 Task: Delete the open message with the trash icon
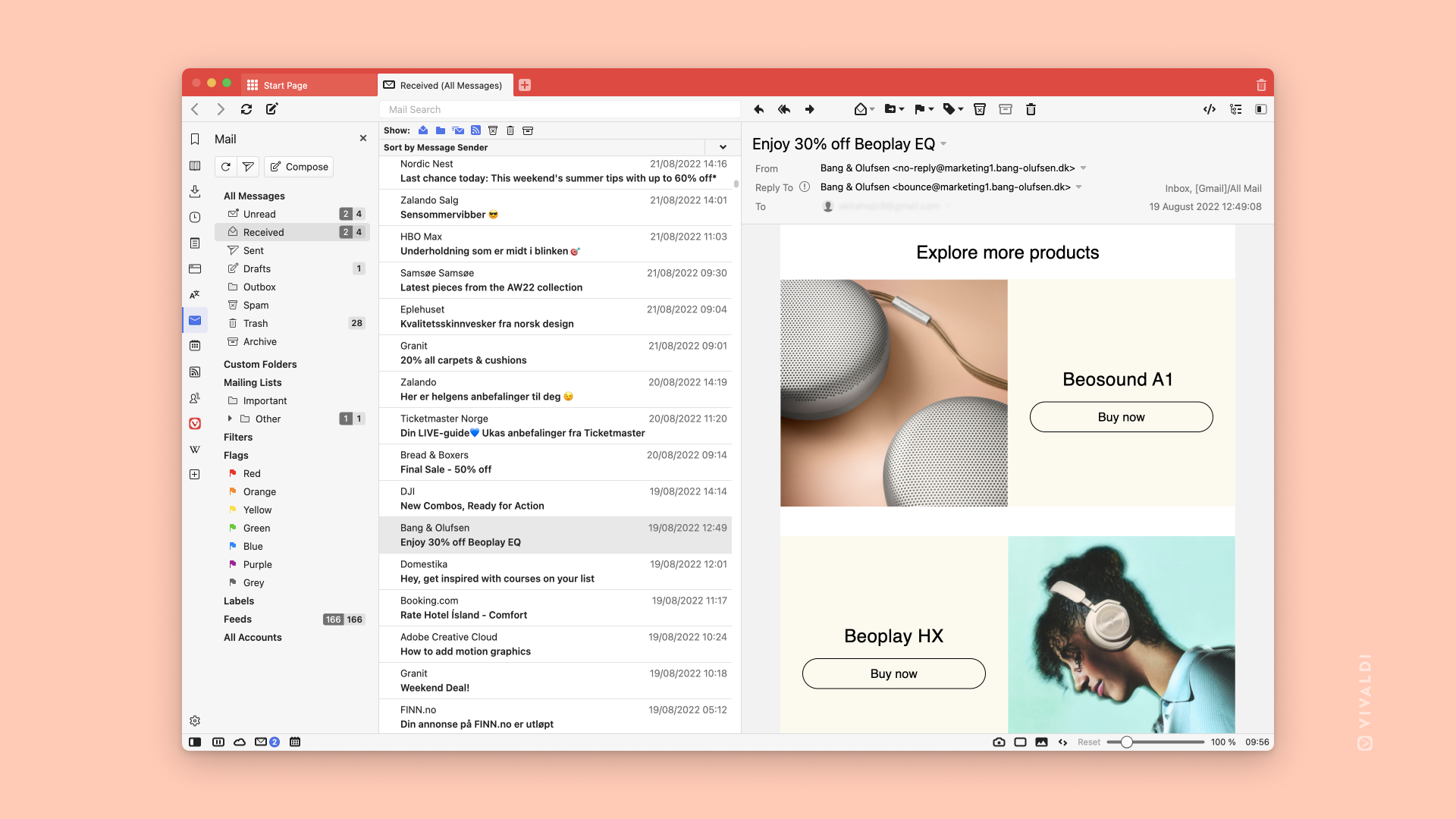[1031, 109]
